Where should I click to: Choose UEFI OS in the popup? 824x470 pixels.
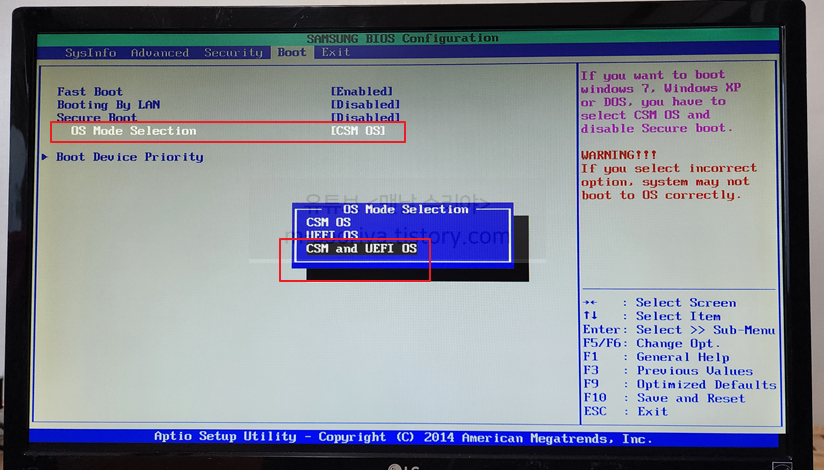(332, 234)
